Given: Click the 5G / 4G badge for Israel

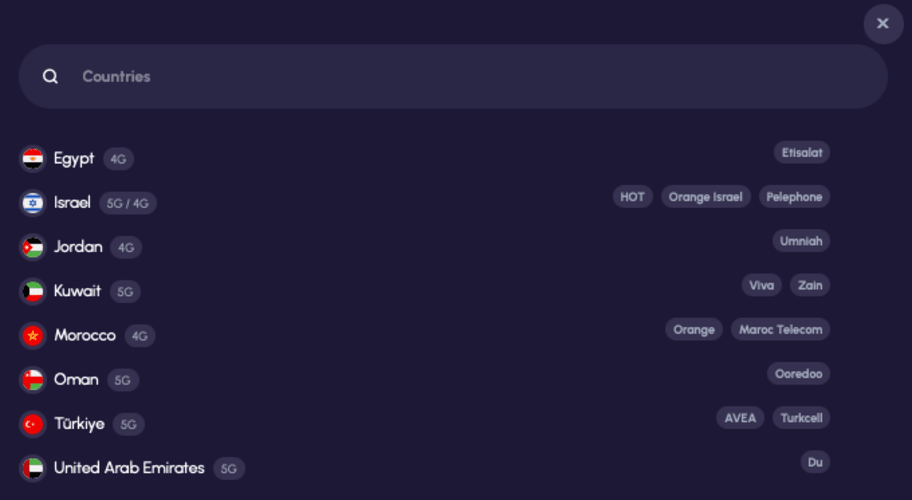Looking at the screenshot, I should [127, 203].
